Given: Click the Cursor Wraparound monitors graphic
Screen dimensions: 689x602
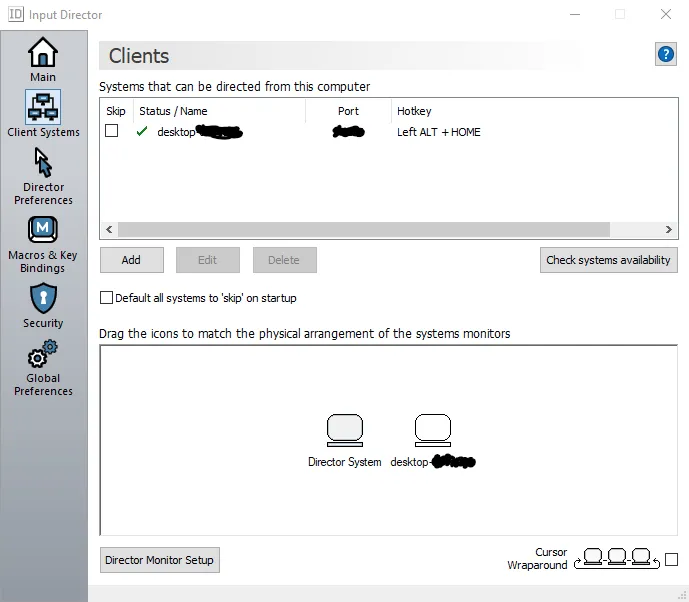Looking at the screenshot, I should (617, 558).
